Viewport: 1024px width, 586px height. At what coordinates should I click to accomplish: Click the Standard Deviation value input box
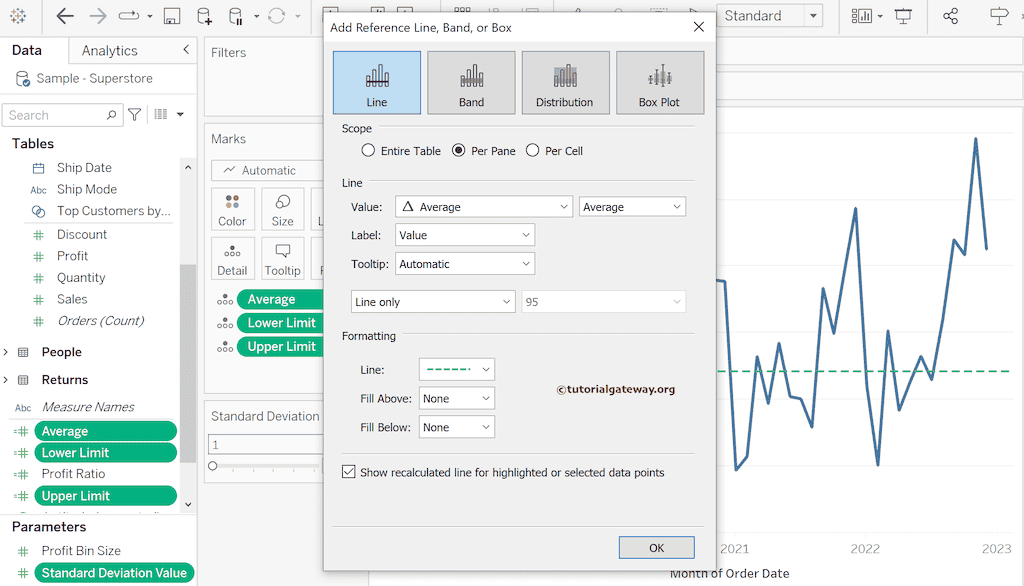pos(265,444)
